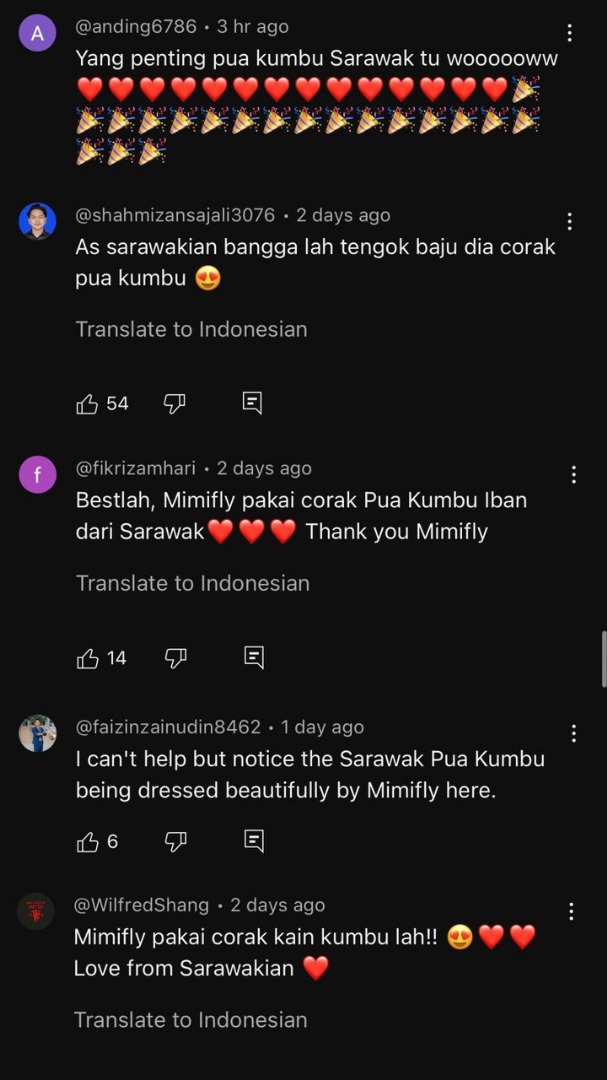
Task: Open anding6786's purple profile avatar
Action: click(38, 33)
